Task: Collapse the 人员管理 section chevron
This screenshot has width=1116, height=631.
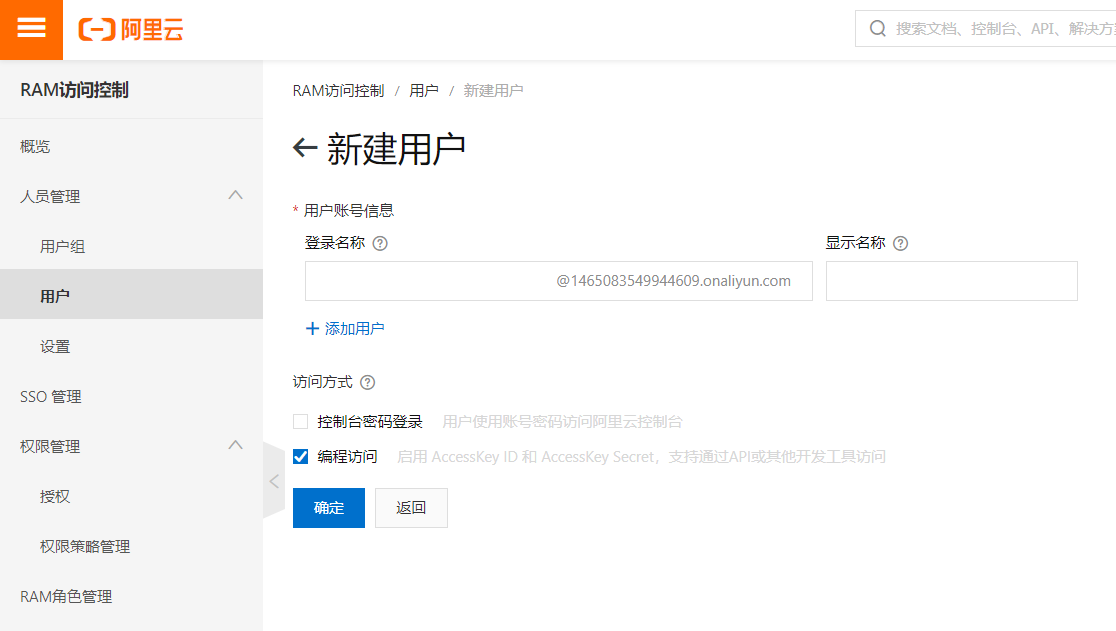Action: 236,195
